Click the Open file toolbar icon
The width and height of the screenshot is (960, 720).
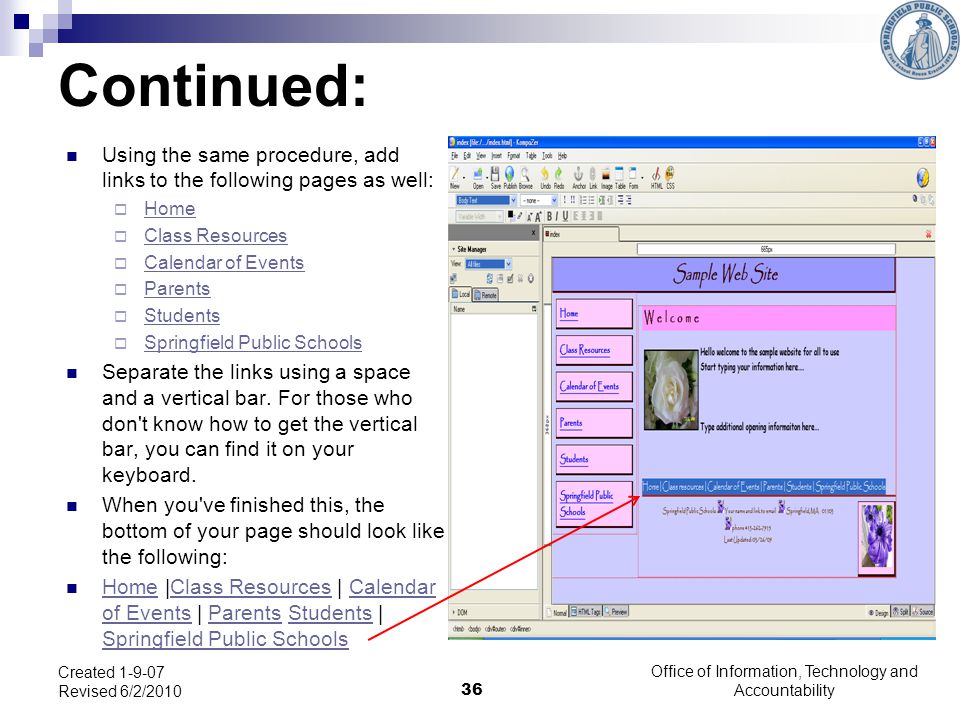[x=478, y=174]
